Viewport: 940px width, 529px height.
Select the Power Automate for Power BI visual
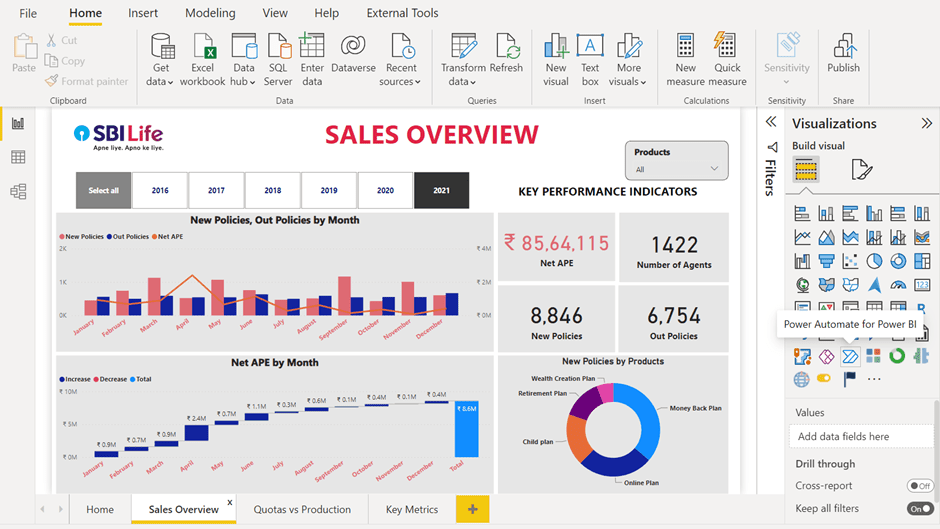pos(850,356)
